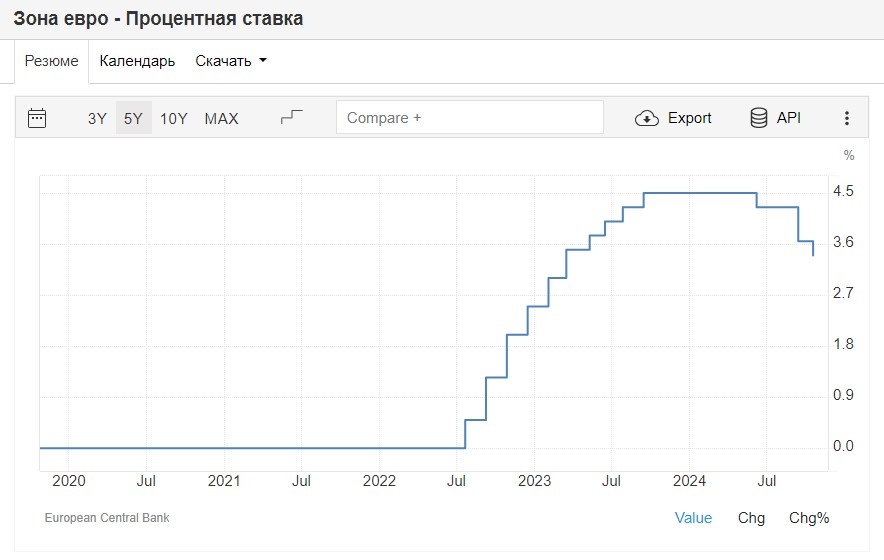The image size is (884, 560).
Task: Click into the Compare + input field
Action: 470,117
